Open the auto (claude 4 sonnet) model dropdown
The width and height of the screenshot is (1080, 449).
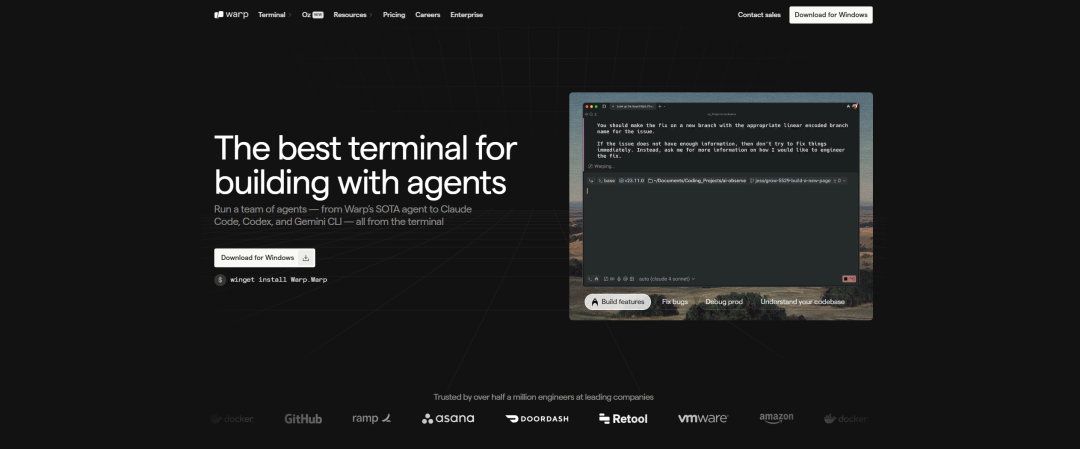click(667, 279)
